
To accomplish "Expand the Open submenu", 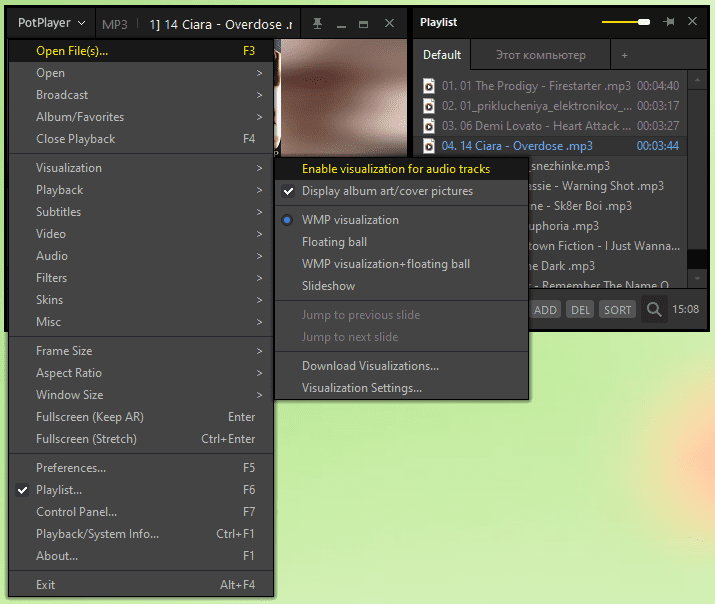I will click(x=141, y=73).
